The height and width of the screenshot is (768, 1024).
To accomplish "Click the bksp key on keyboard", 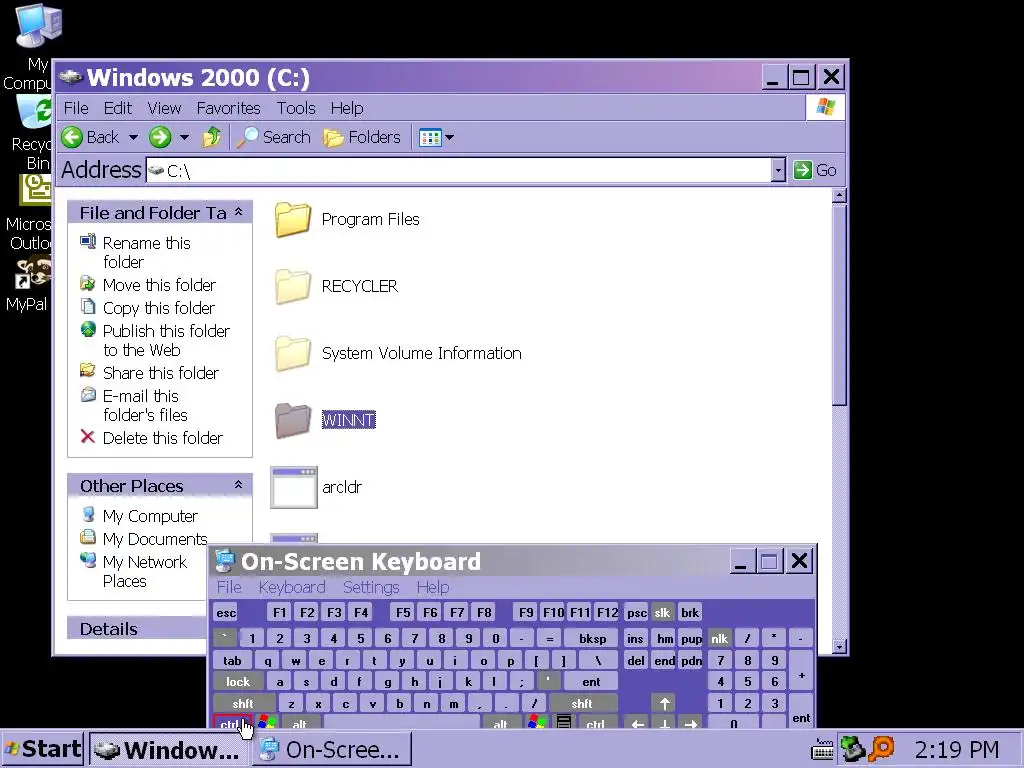I will 592,639.
